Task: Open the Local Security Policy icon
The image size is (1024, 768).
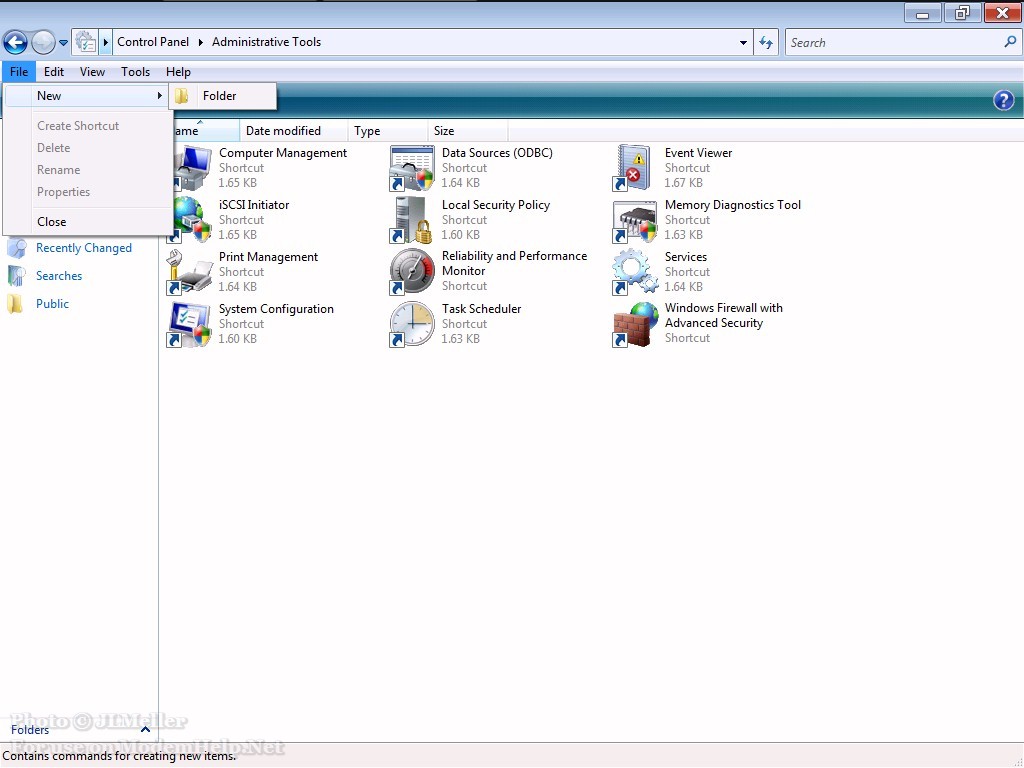Action: click(x=412, y=220)
